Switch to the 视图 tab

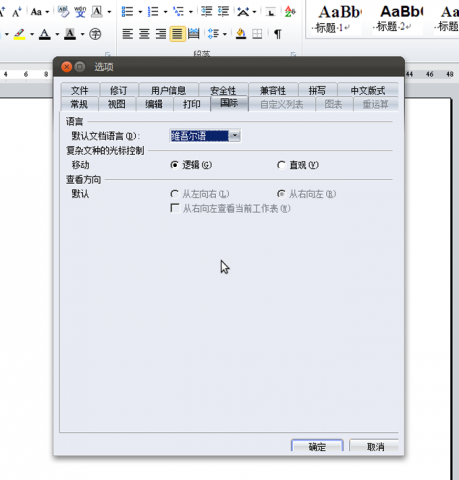point(117,104)
